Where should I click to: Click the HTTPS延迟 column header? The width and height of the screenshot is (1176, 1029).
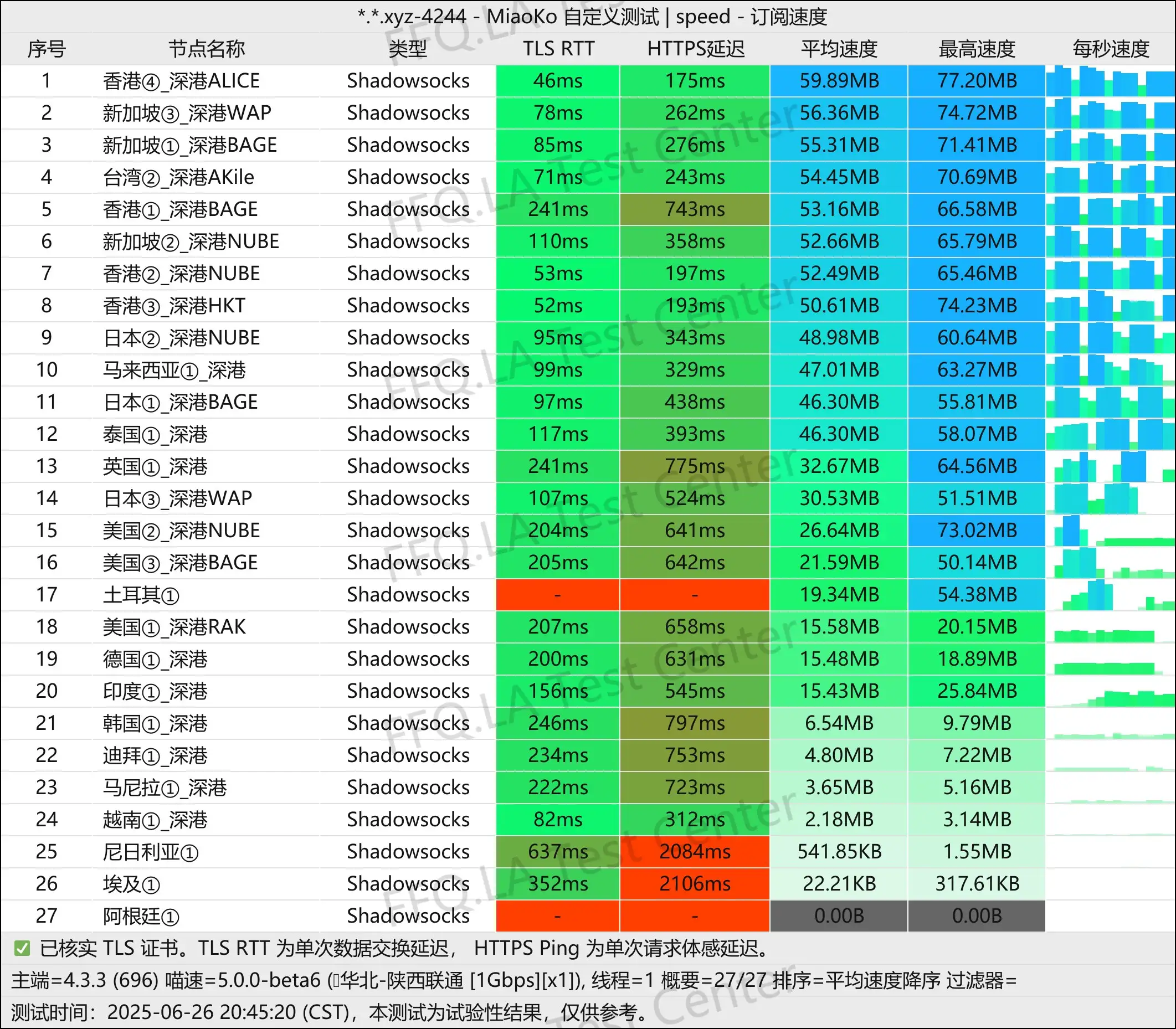(x=695, y=49)
